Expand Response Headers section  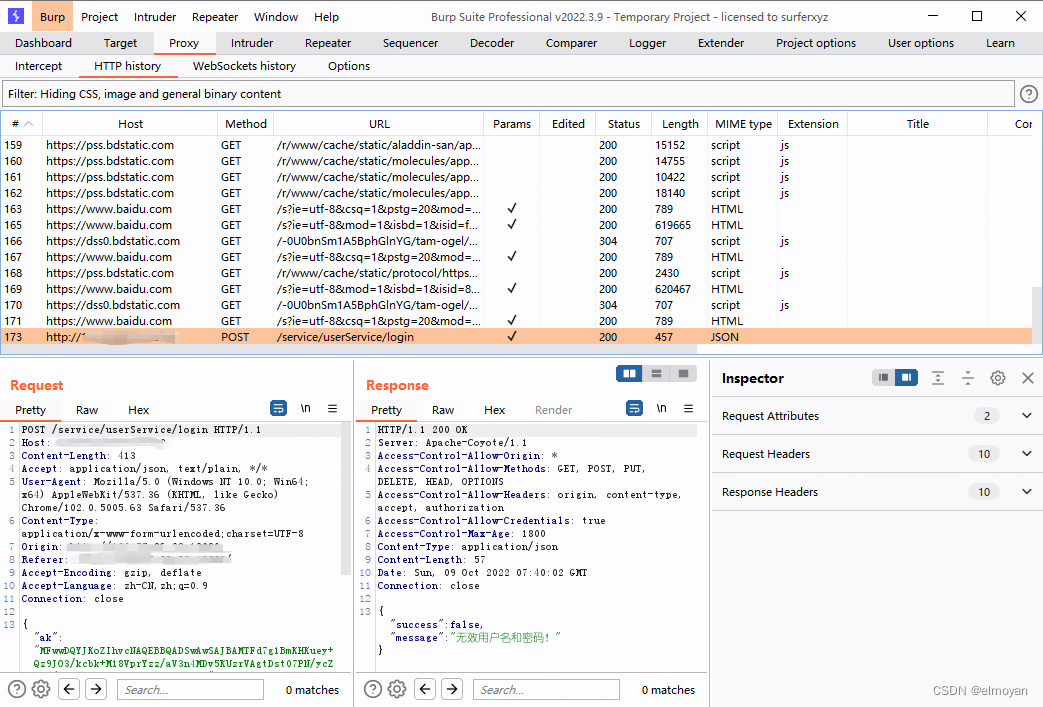coord(1026,492)
